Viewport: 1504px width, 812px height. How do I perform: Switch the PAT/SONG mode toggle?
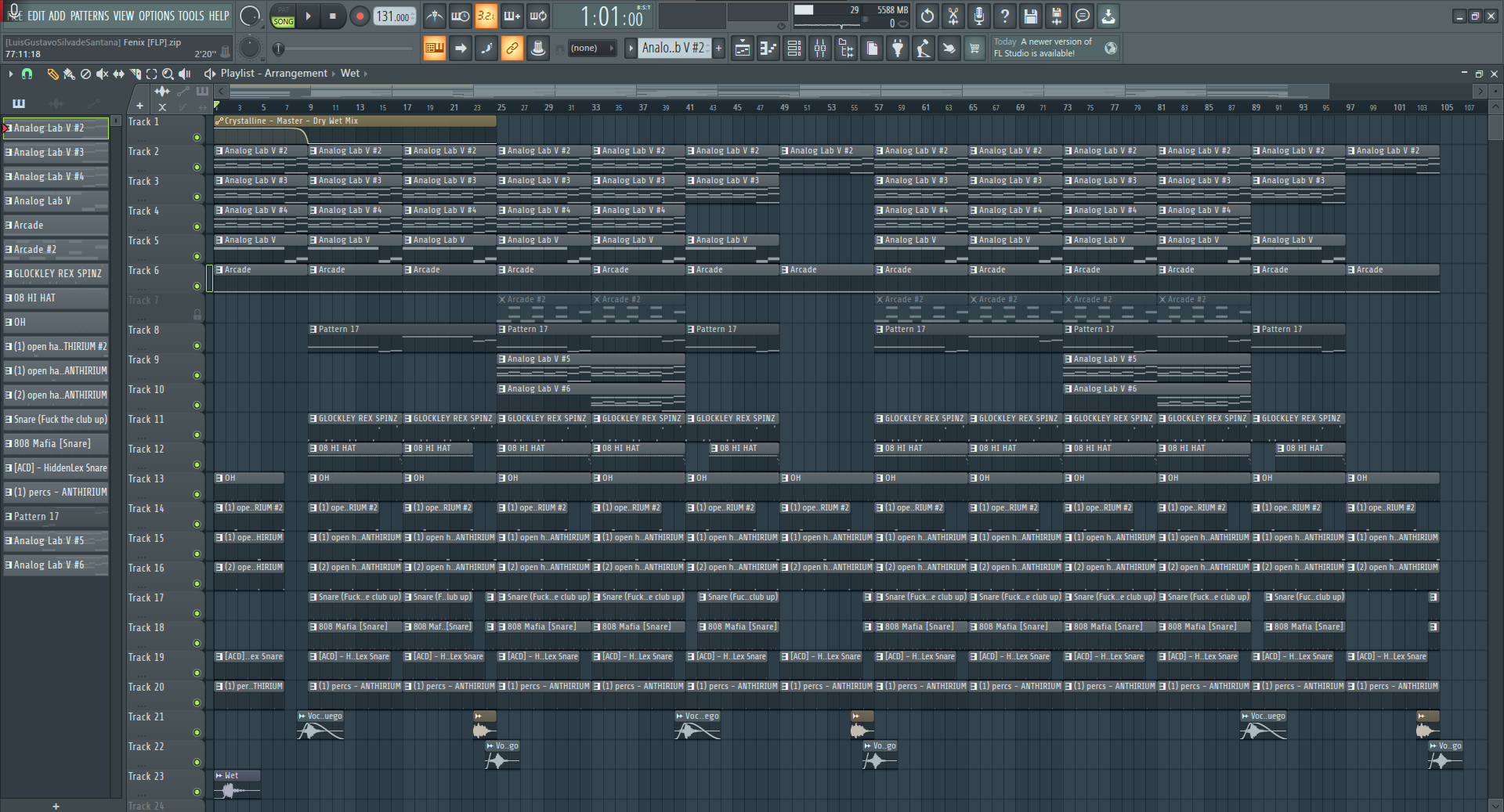pos(283,16)
